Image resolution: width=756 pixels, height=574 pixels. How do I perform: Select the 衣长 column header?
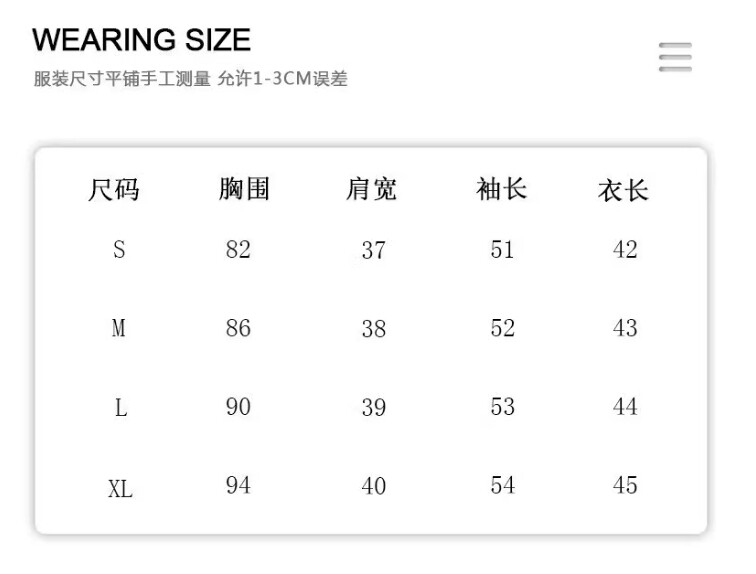[x=623, y=190]
